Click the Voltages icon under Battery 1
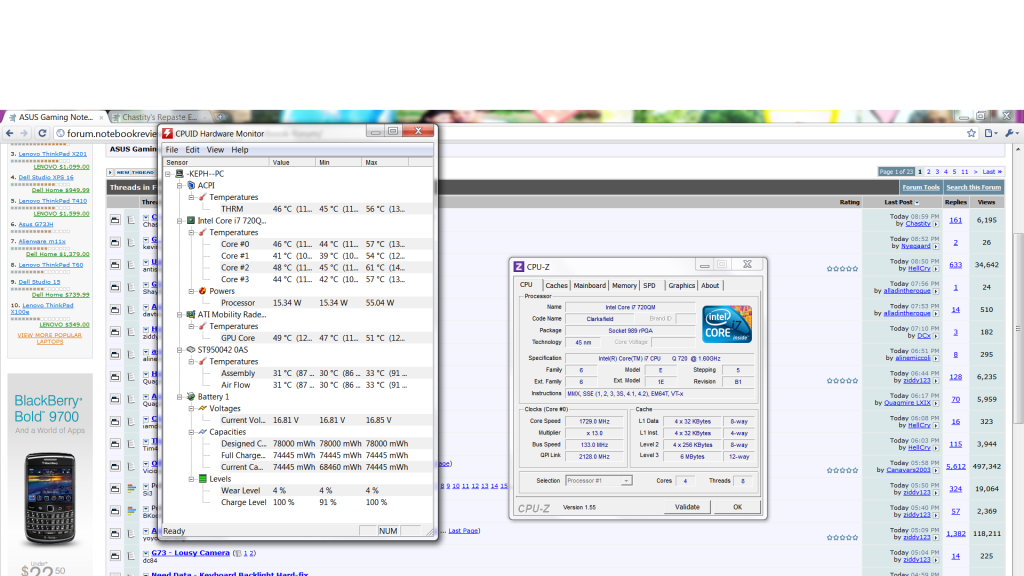 [202, 408]
